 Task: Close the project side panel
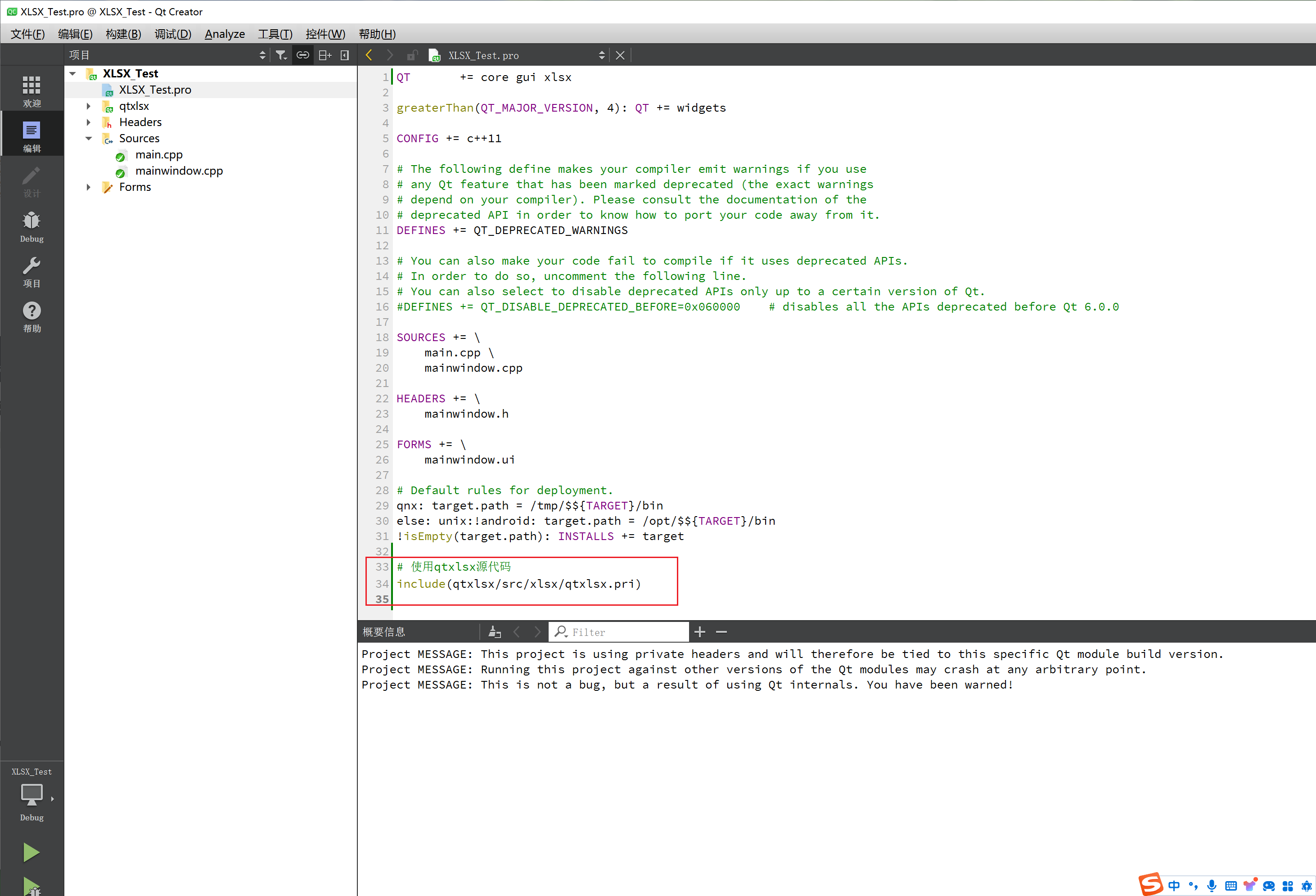[x=345, y=55]
